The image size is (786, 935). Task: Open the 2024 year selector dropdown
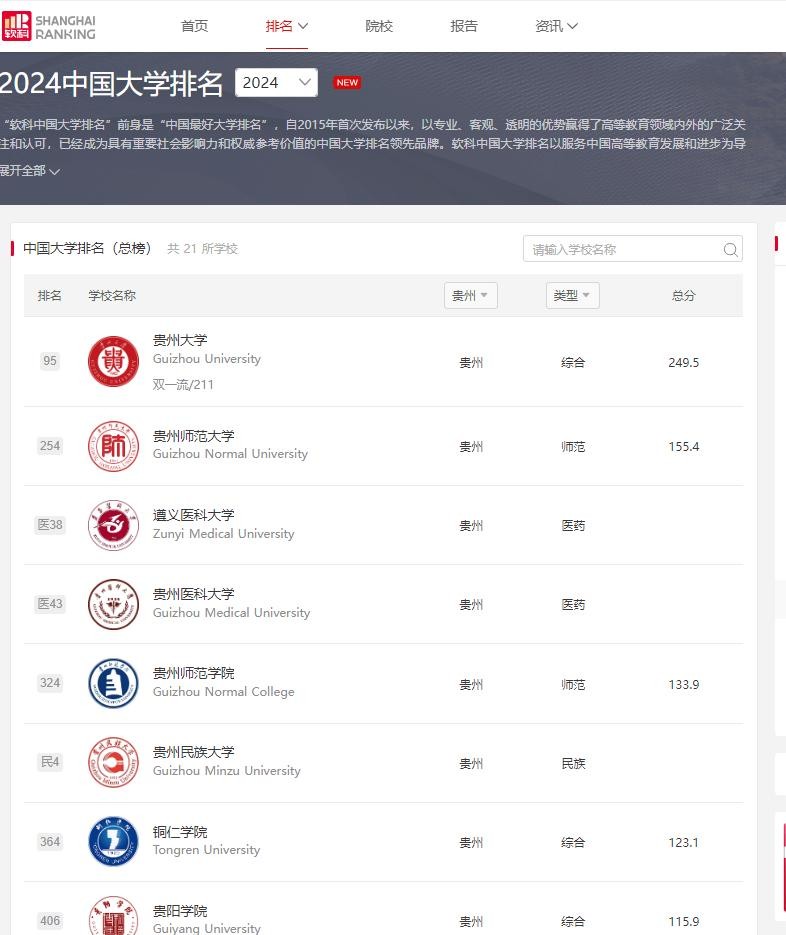coord(276,83)
